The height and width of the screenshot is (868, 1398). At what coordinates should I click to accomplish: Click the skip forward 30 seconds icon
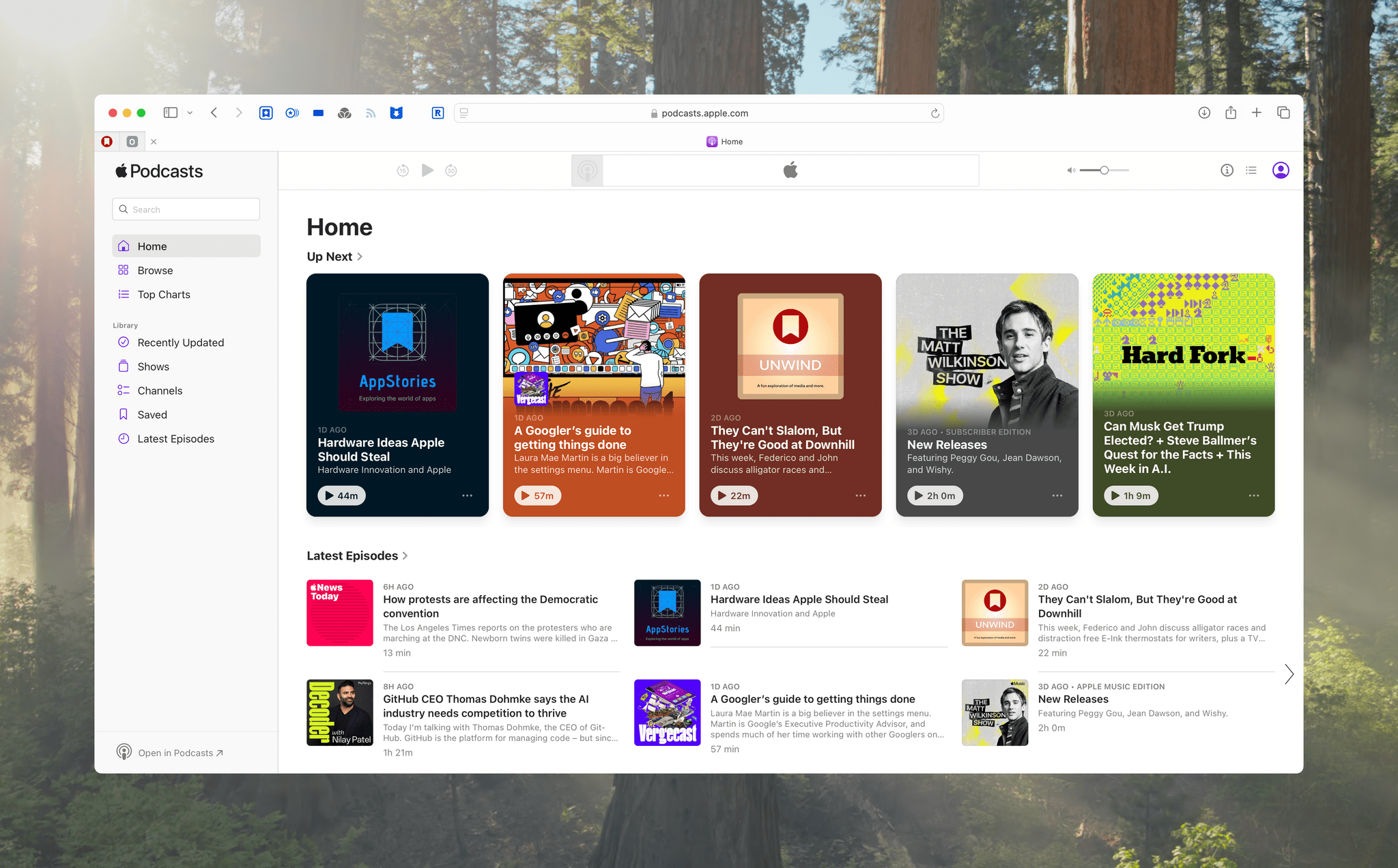point(451,171)
